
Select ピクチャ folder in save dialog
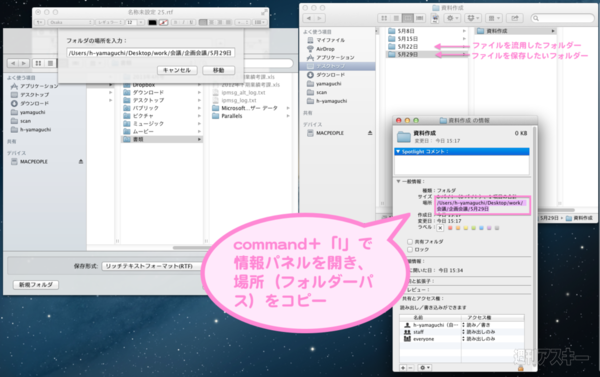coord(162,116)
